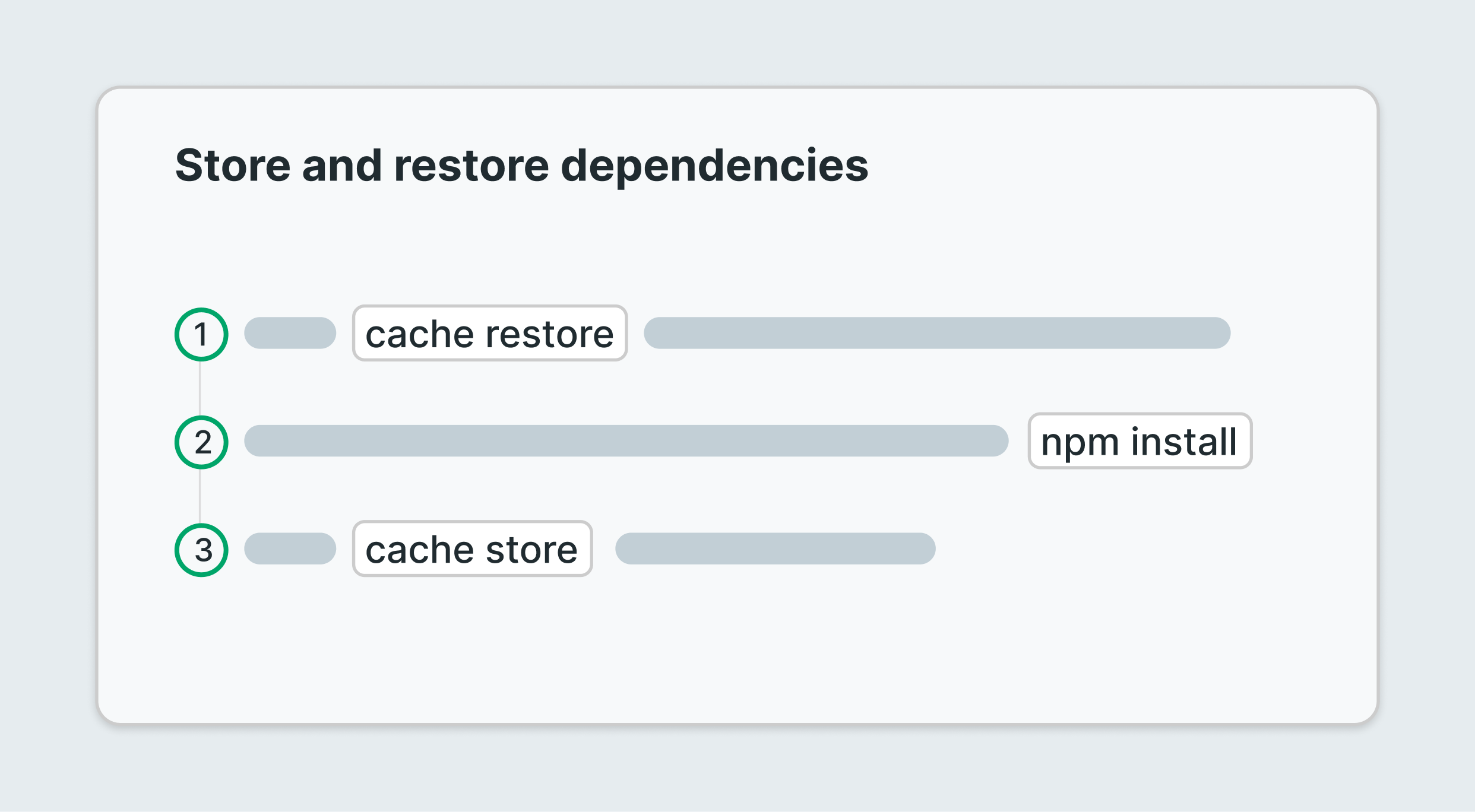The height and width of the screenshot is (812, 1475).
Task: Click connector line between steps 1 and 2
Action: [x=200, y=388]
